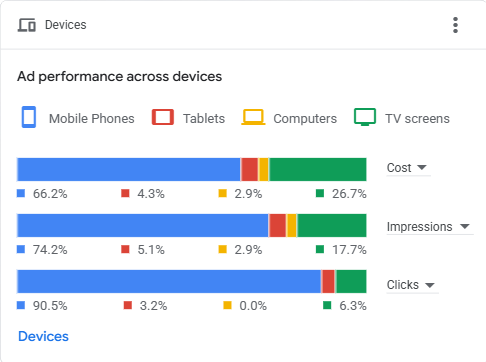Open the blue Devices link at bottom
The width and height of the screenshot is (486, 362).
tap(43, 336)
